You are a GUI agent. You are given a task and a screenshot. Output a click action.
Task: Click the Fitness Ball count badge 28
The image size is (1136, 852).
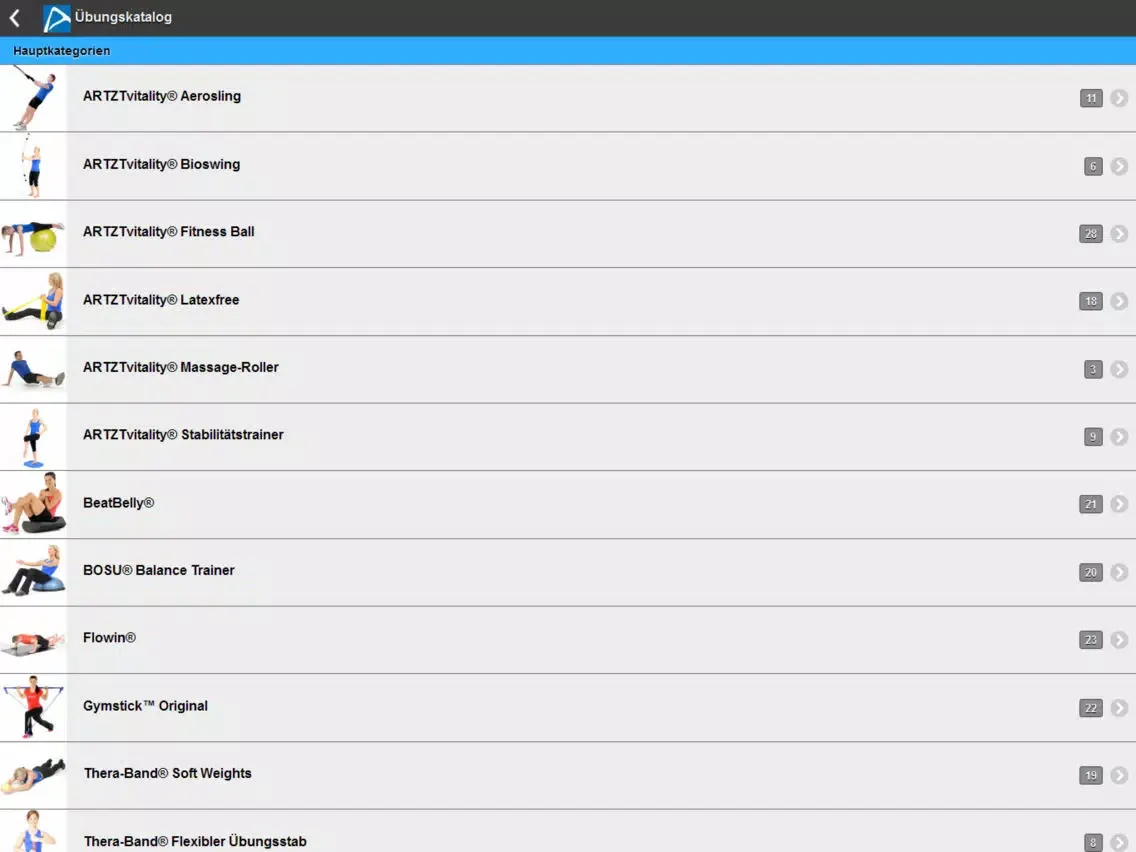click(1091, 233)
